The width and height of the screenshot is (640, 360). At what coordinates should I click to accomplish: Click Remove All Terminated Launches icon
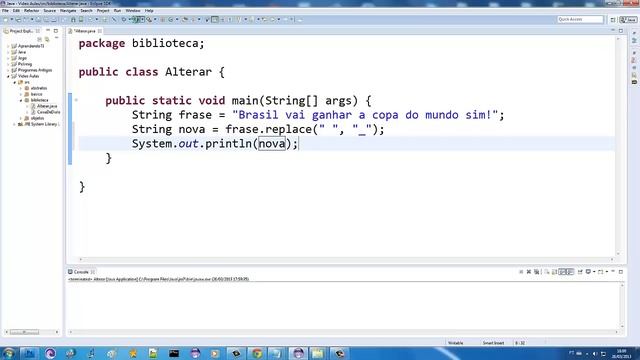click(537, 272)
